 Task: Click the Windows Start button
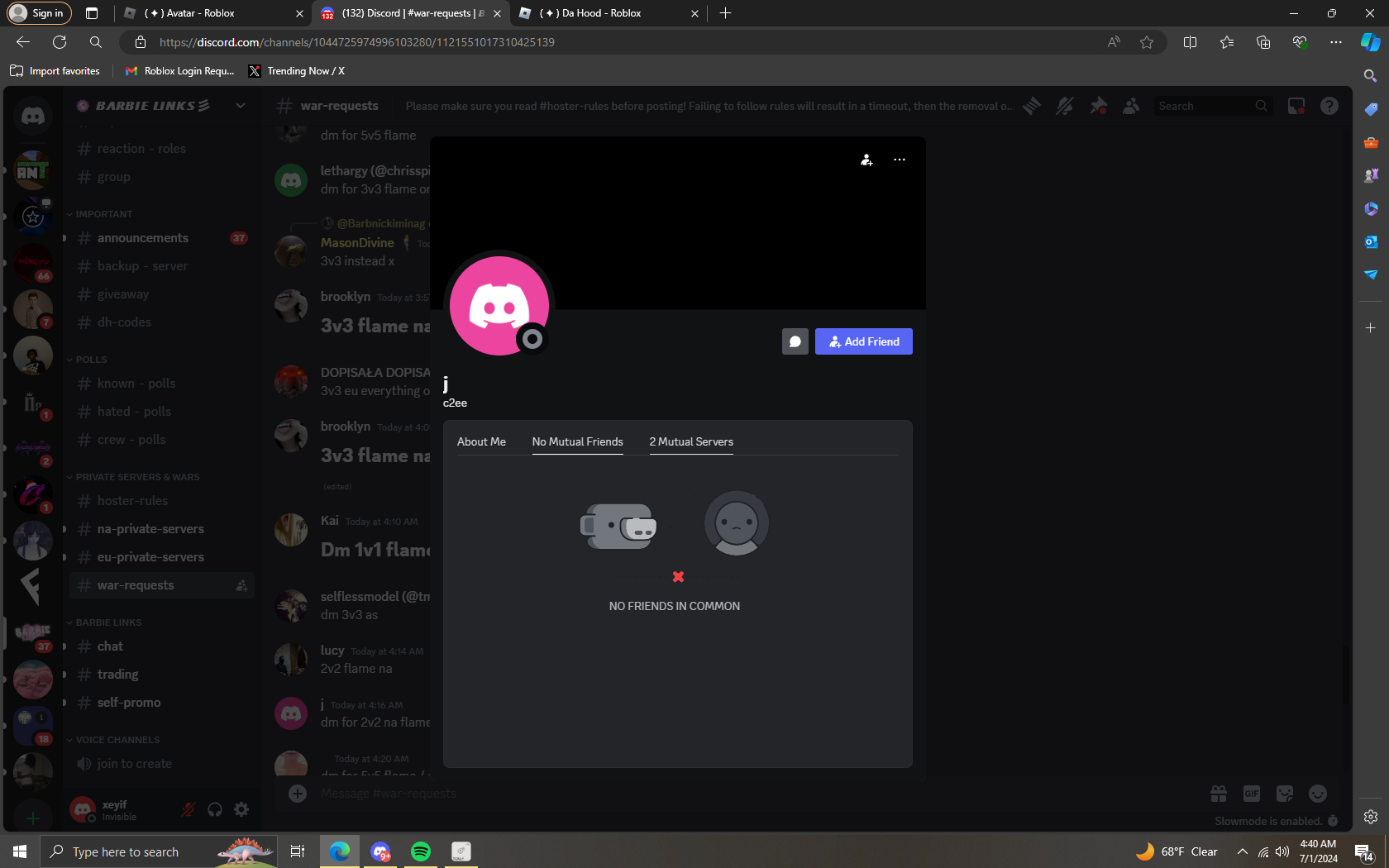[20, 851]
